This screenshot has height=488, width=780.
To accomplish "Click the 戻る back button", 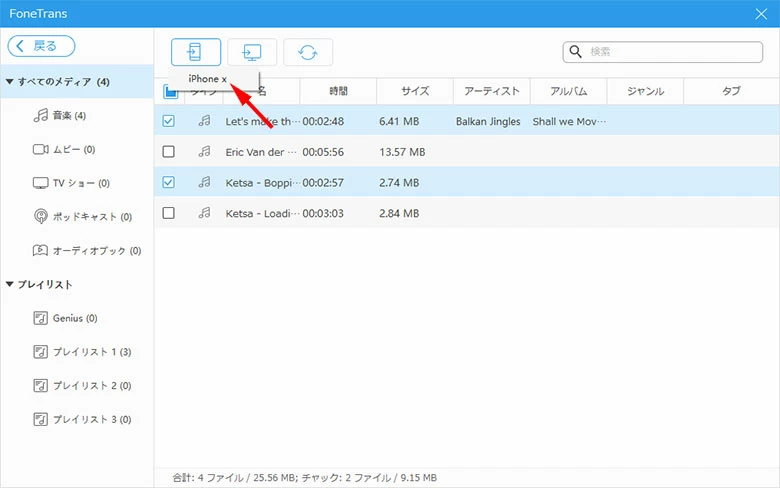I will [41, 46].
